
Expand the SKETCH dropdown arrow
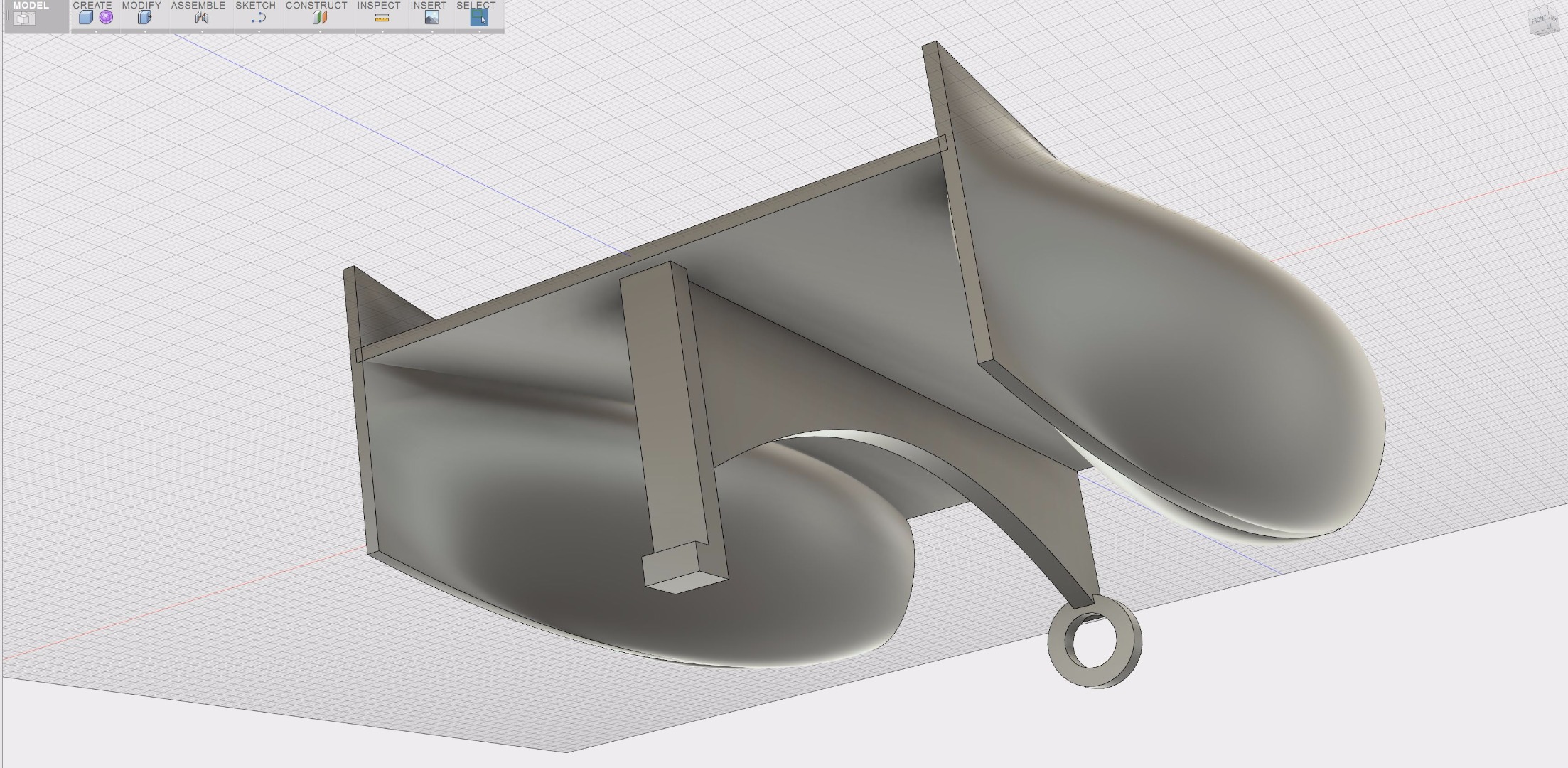coord(259,31)
